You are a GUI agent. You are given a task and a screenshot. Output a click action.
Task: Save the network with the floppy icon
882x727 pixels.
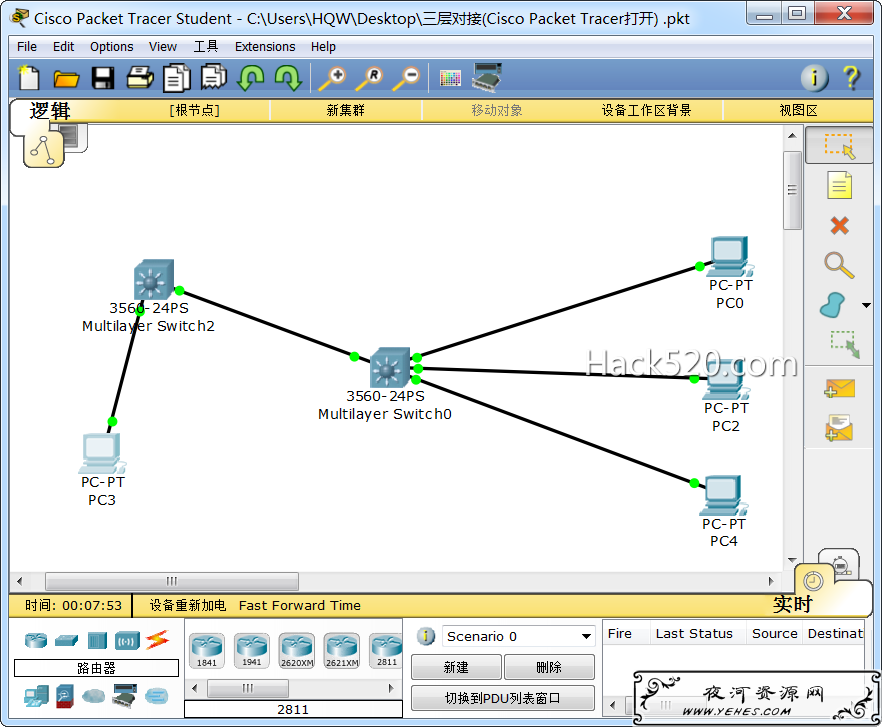click(x=103, y=78)
